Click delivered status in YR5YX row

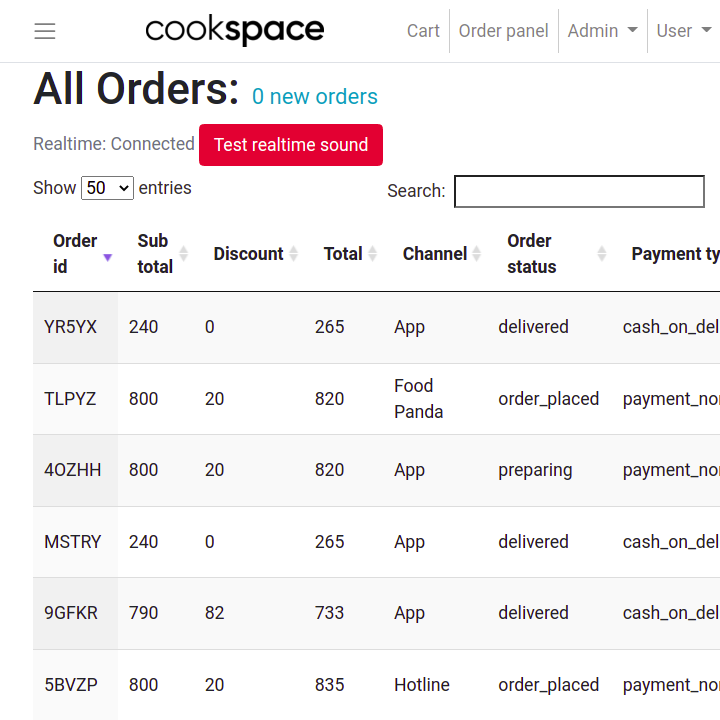coord(533,327)
